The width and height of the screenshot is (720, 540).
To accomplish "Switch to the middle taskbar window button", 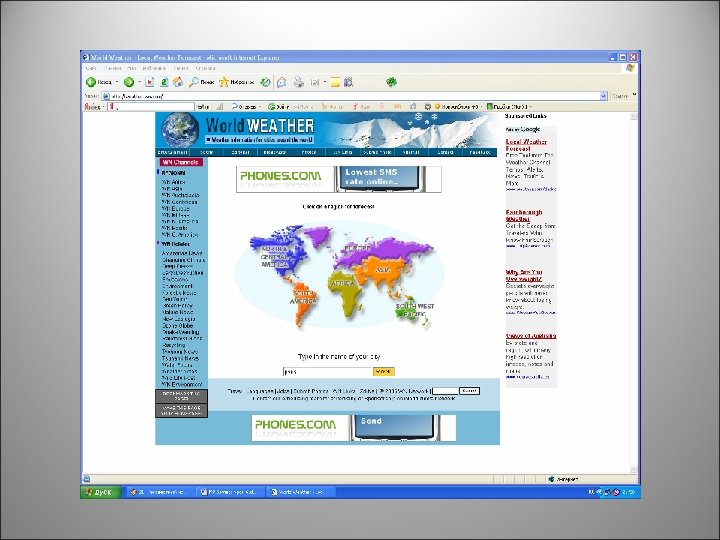I will [231, 492].
